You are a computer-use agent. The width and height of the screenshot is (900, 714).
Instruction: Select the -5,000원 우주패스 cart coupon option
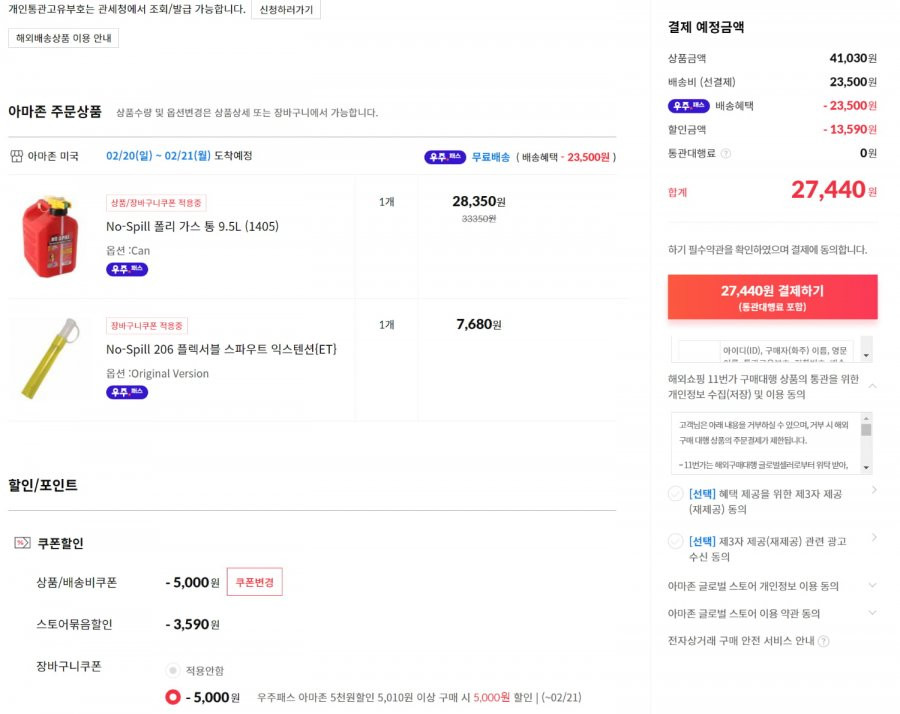coord(173,697)
